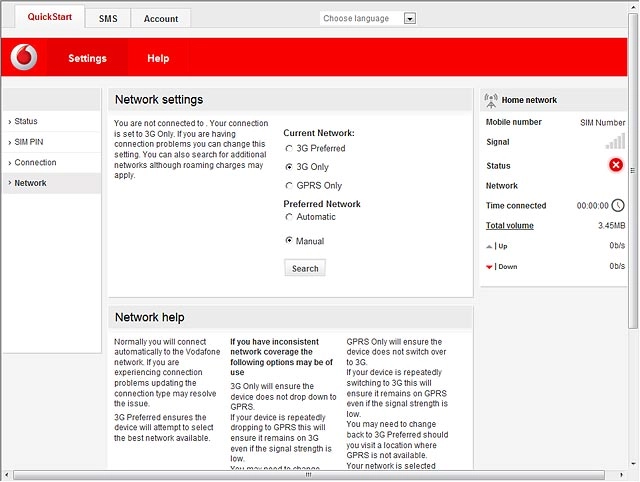Select the GPRS Only radio button
This screenshot has height=482, width=640.
[289, 186]
